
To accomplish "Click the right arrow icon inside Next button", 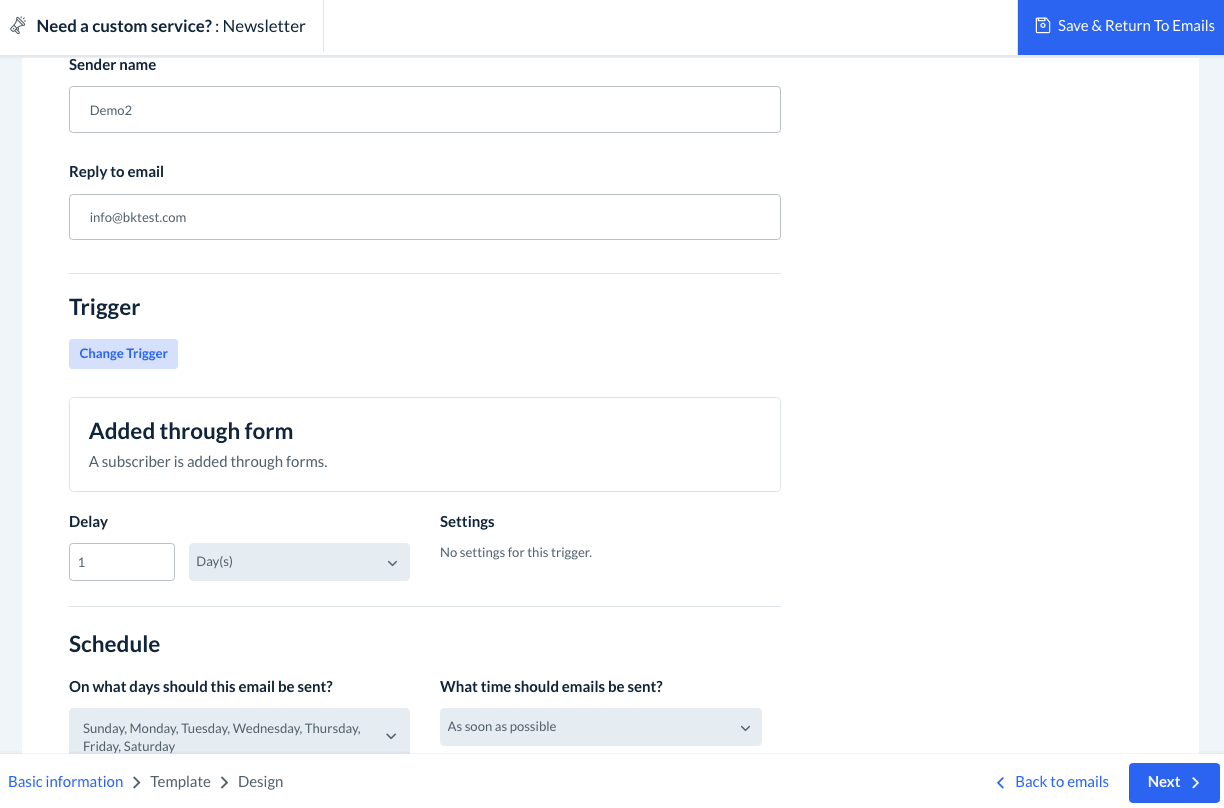I will click(x=1196, y=783).
